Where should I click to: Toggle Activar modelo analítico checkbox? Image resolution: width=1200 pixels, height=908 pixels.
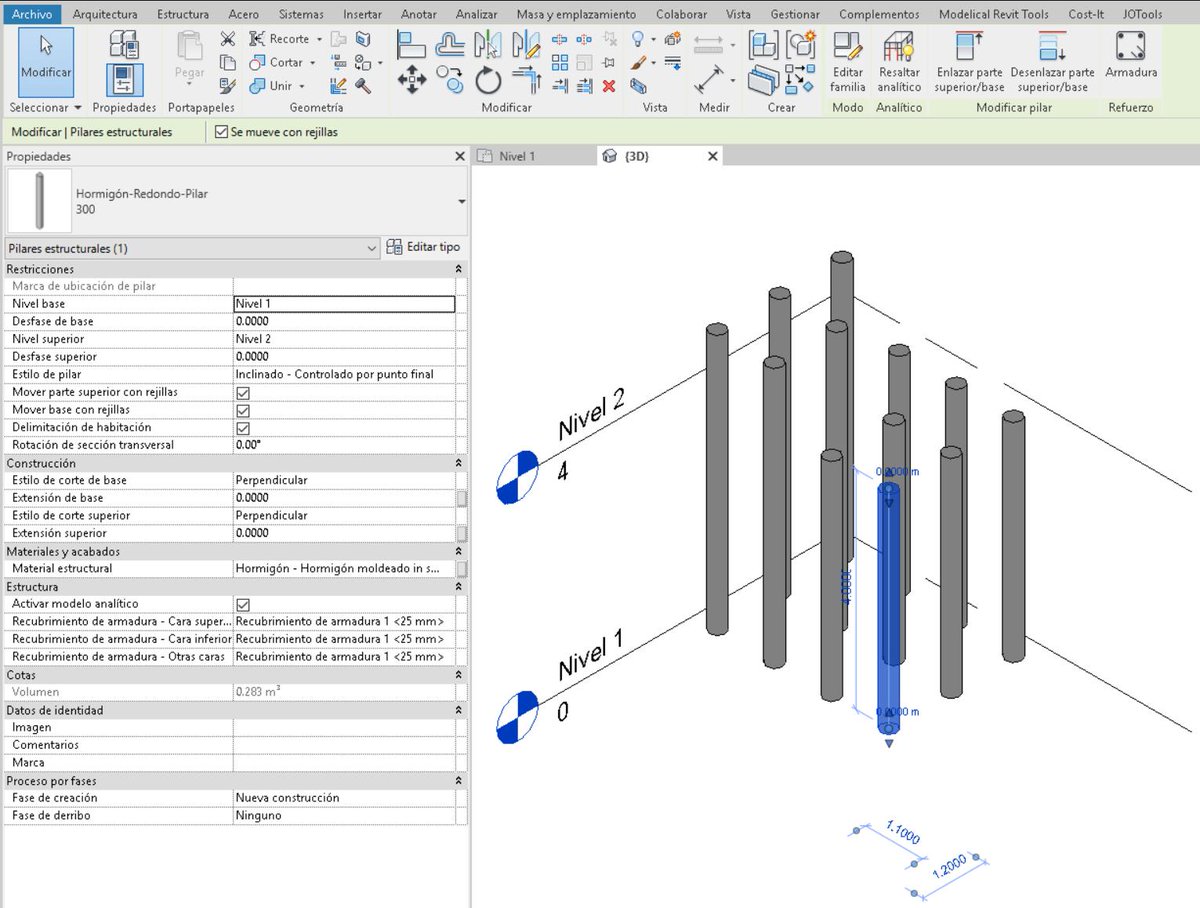point(243,604)
